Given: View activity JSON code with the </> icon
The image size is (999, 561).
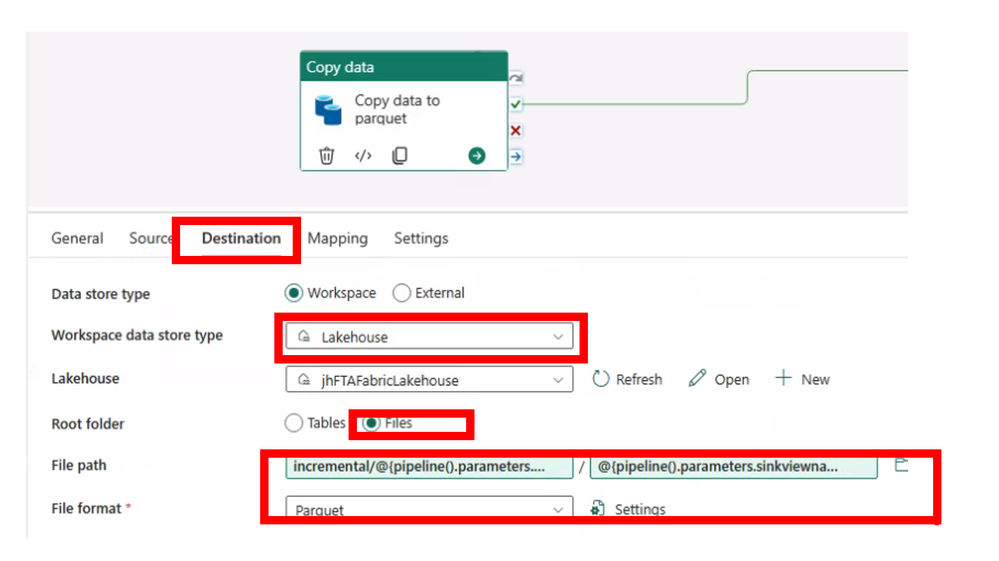Looking at the screenshot, I should [363, 155].
